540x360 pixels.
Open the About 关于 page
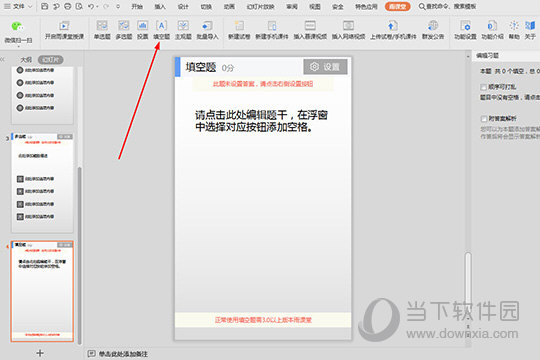(530, 30)
